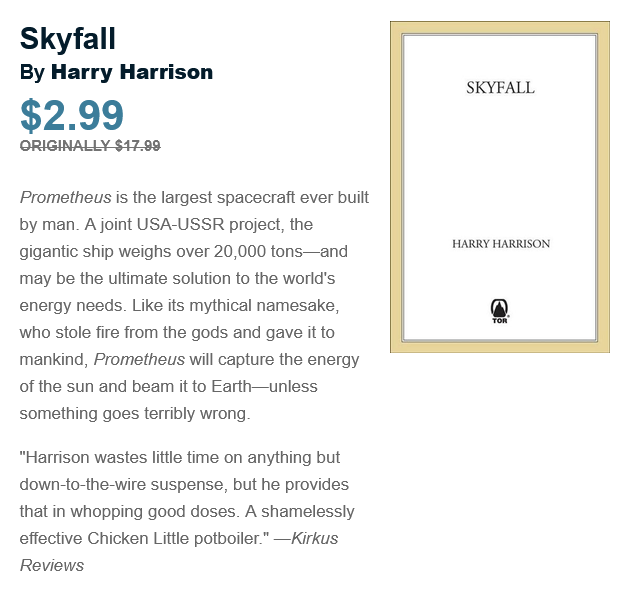This screenshot has width=633, height=596.
Task: Click 'something goes terribly wrong' closing line
Action: tap(135, 413)
